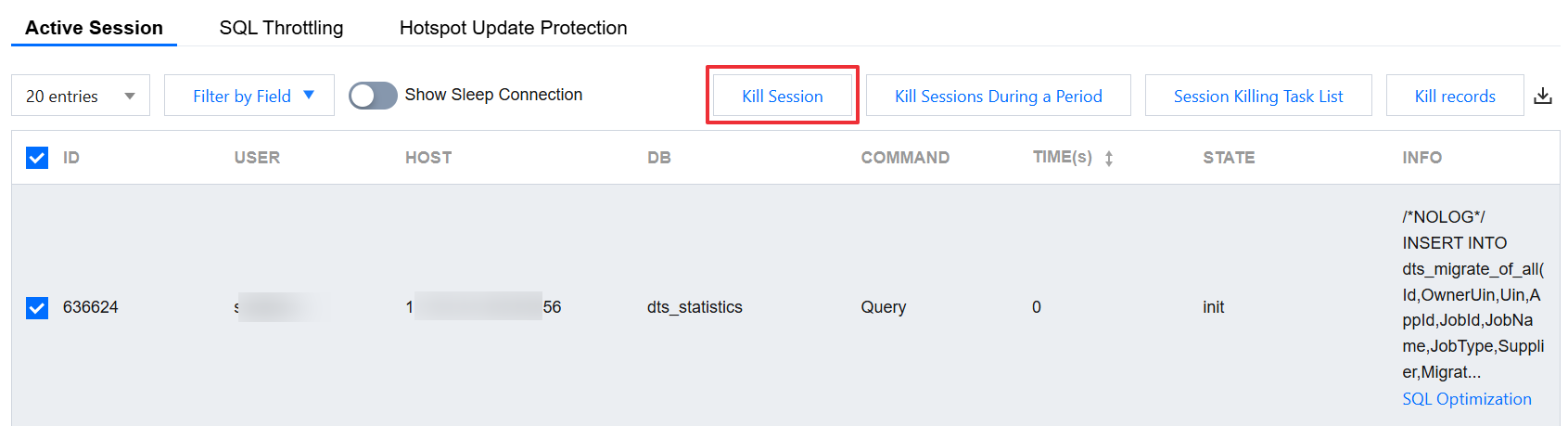
Task: Click the session ID 636624
Action: [x=91, y=307]
